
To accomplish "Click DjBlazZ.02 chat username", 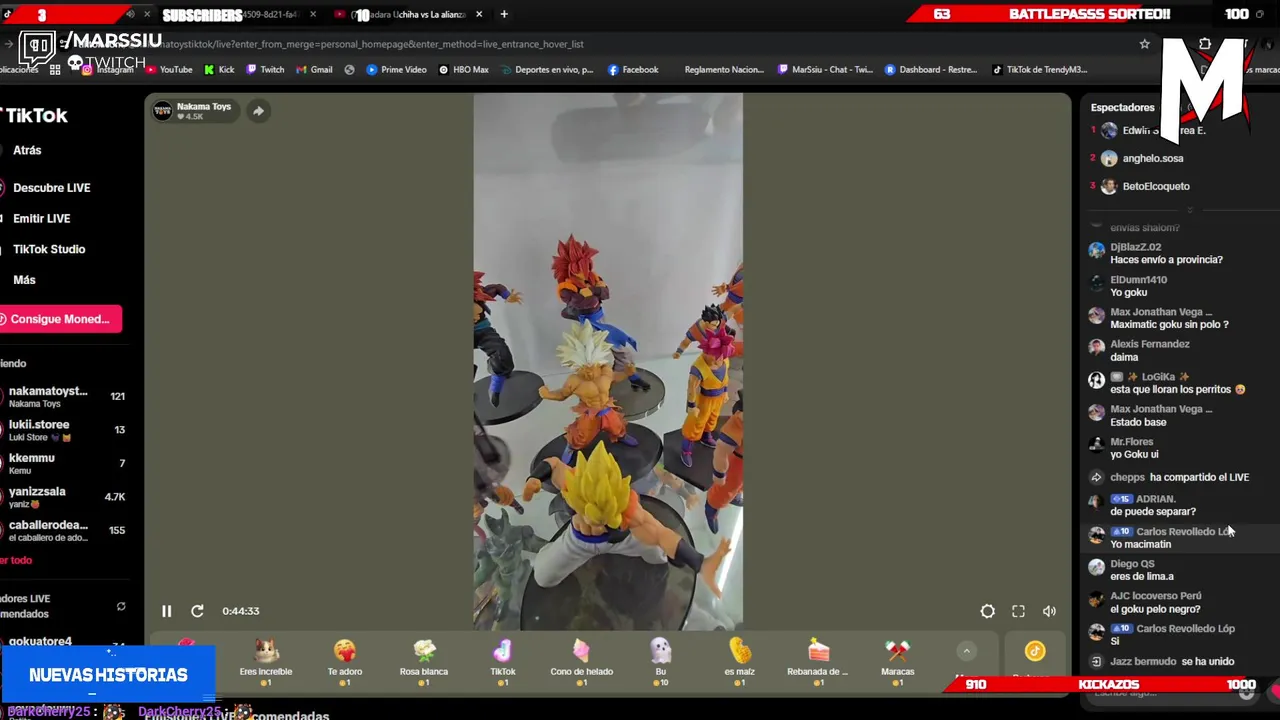I will click(x=1135, y=247).
